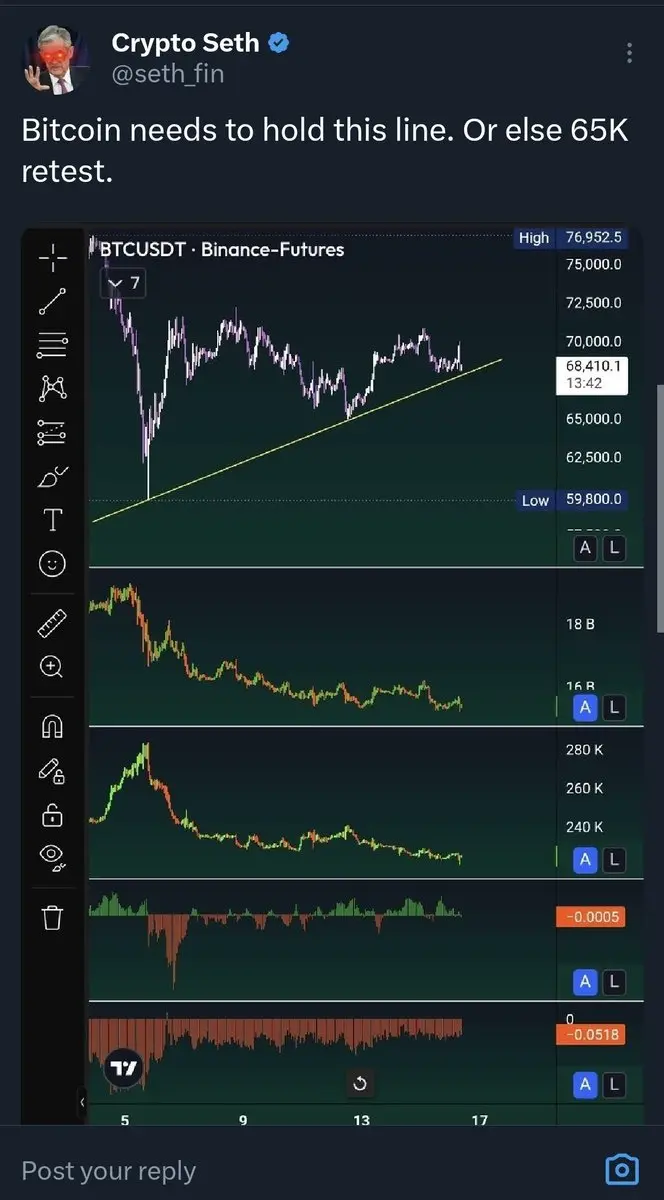
Task: Select the brush drawing tool
Action: pyautogui.click(x=52, y=477)
